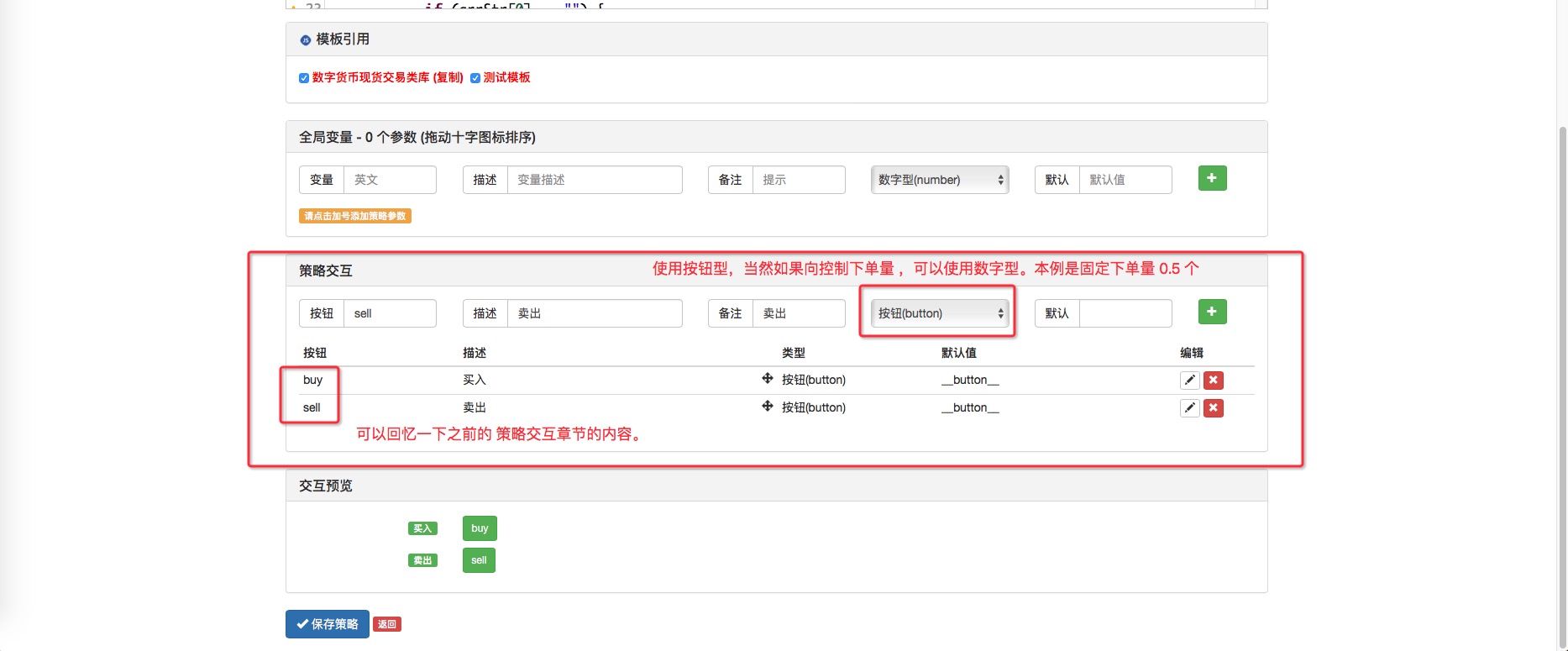Click the 买入 green label in preview
Screen dimensions: 1568x651
422,528
